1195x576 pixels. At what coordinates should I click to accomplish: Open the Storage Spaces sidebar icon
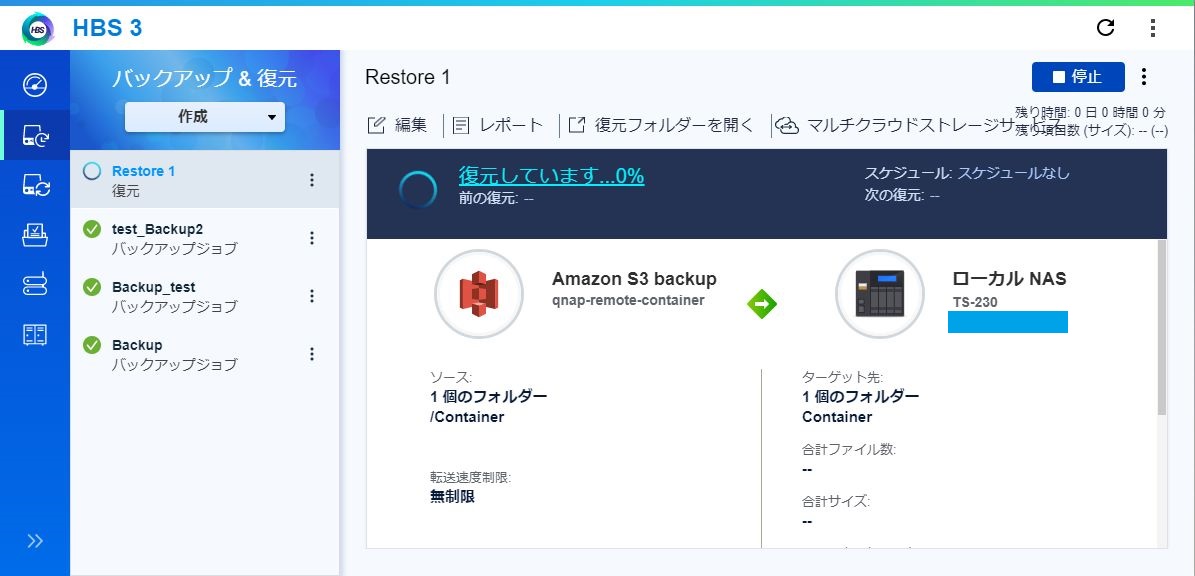[35, 284]
